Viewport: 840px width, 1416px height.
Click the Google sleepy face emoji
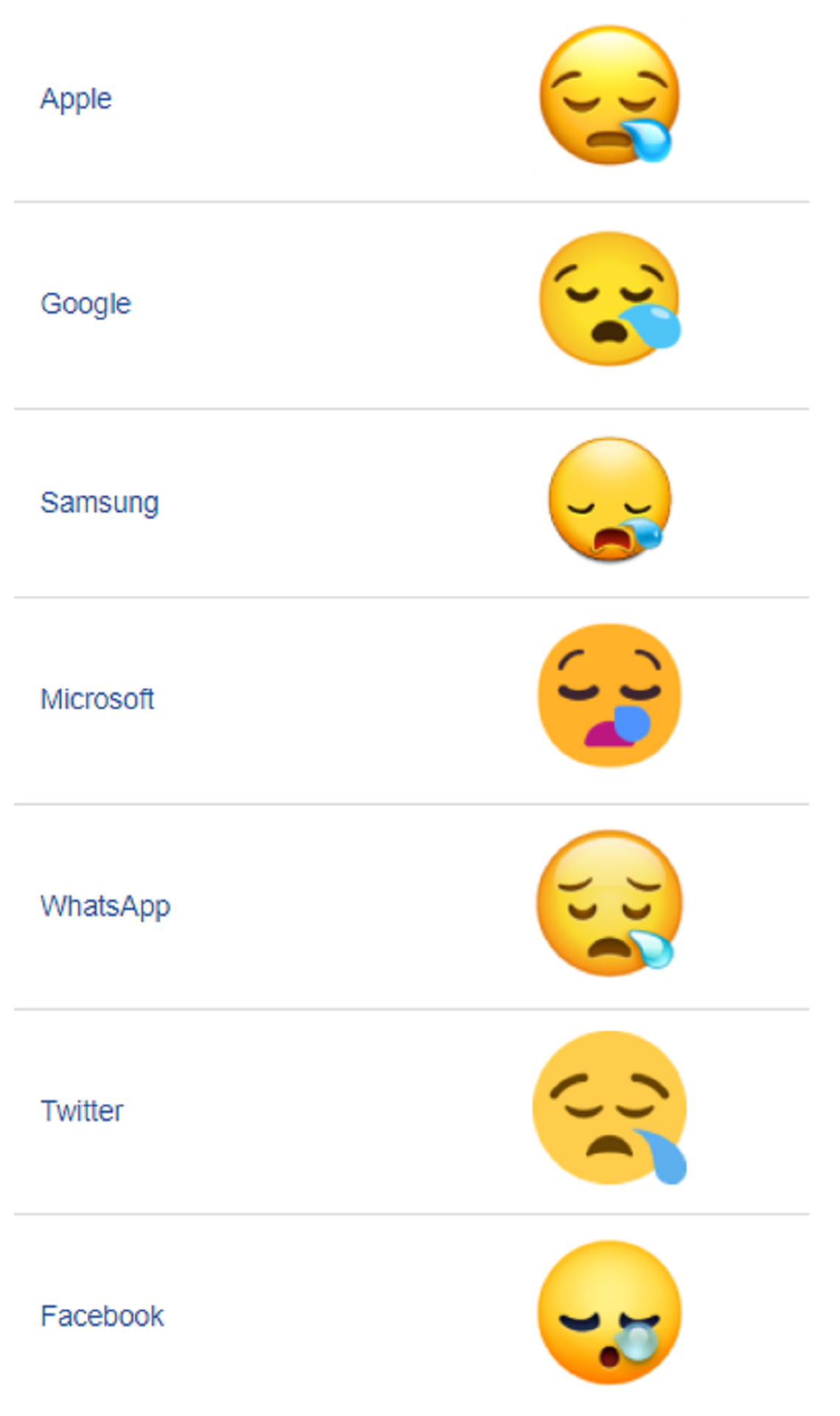click(x=610, y=299)
